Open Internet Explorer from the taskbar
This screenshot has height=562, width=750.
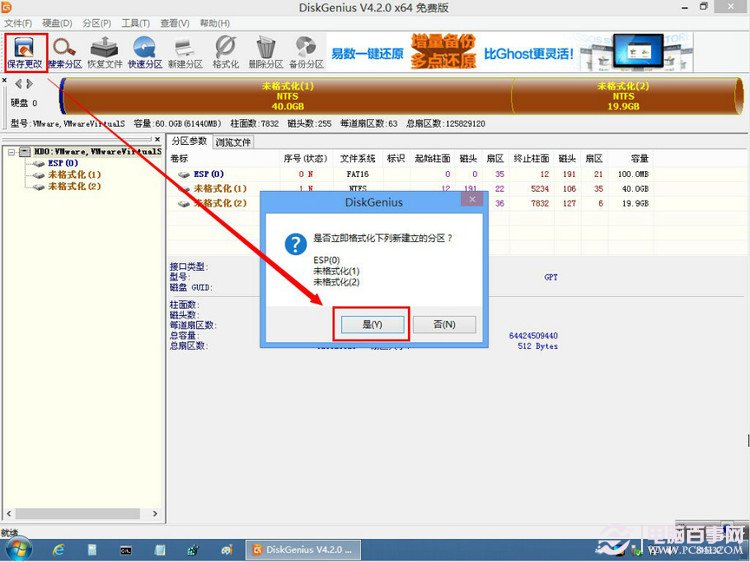(58, 550)
